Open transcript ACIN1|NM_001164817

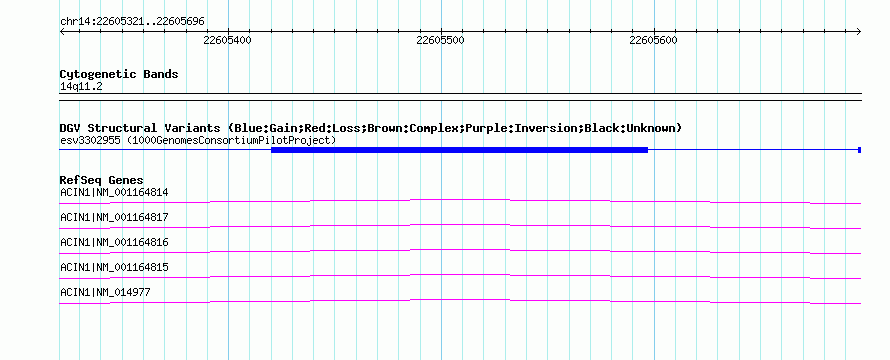pyautogui.click(x=114, y=217)
